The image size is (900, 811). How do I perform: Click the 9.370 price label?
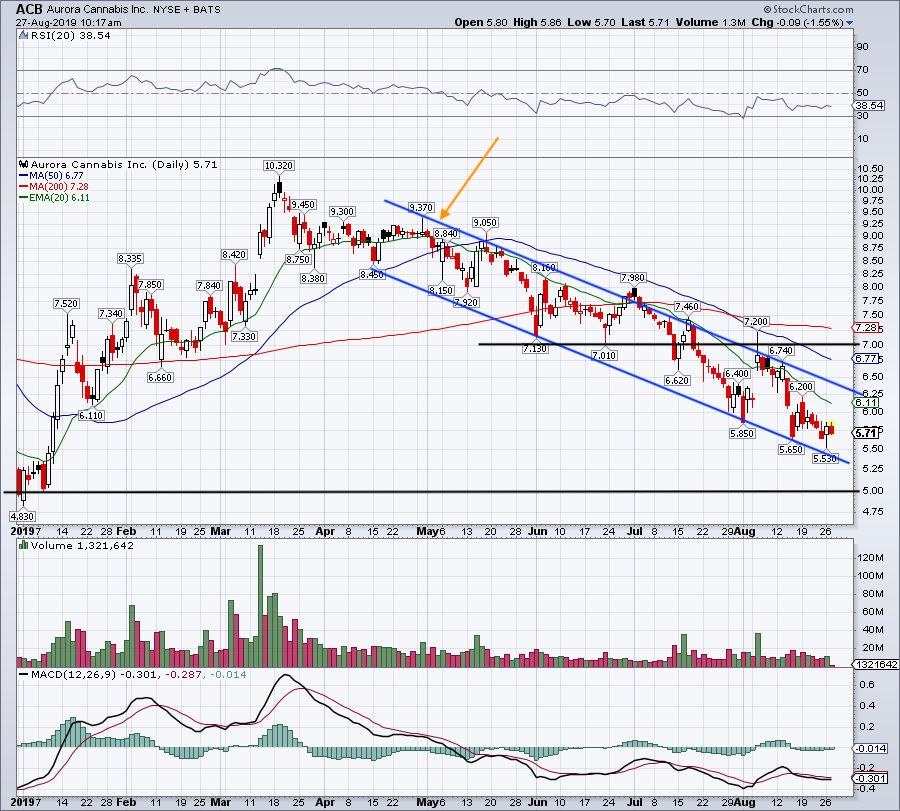[x=421, y=207]
